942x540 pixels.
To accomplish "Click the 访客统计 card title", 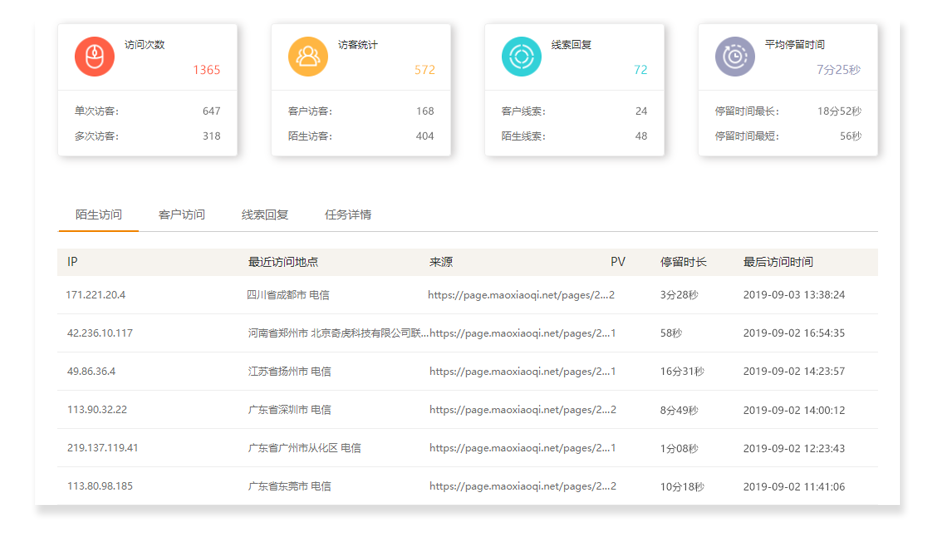I will [x=357, y=44].
